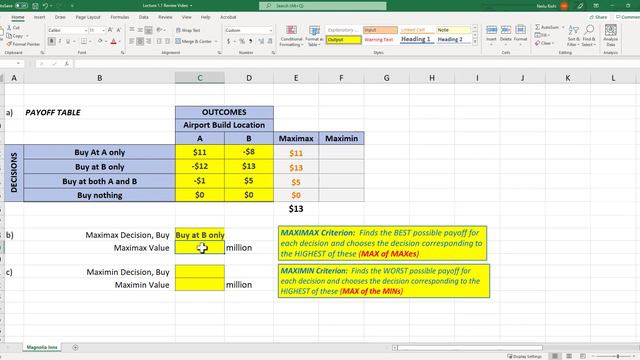Viewport: 640px width, 360px height.
Task: Toggle Italic formatting
Action: 60,41
